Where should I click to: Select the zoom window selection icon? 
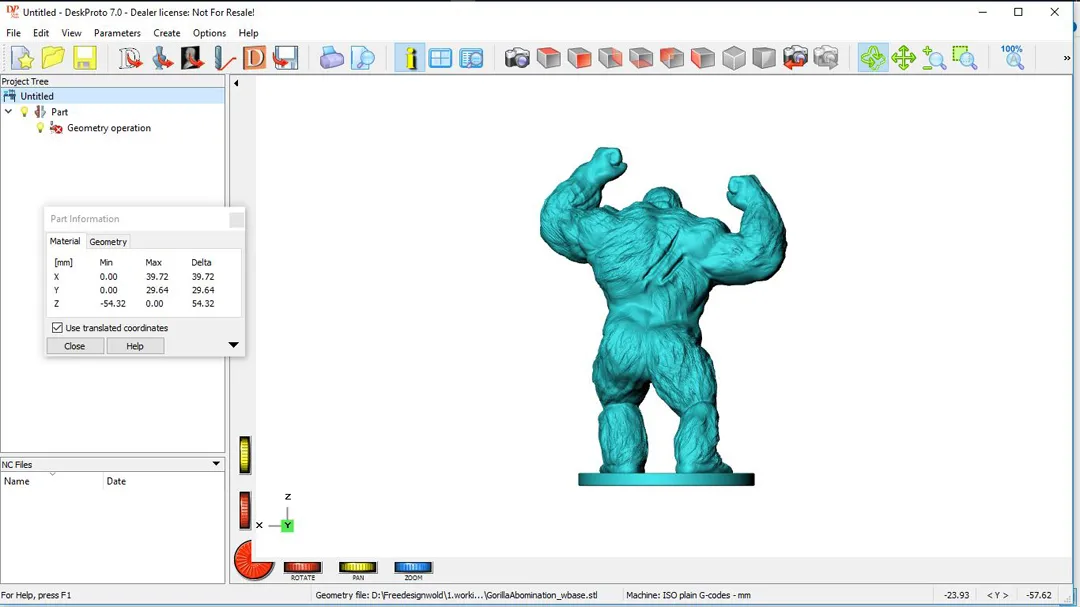coord(965,59)
